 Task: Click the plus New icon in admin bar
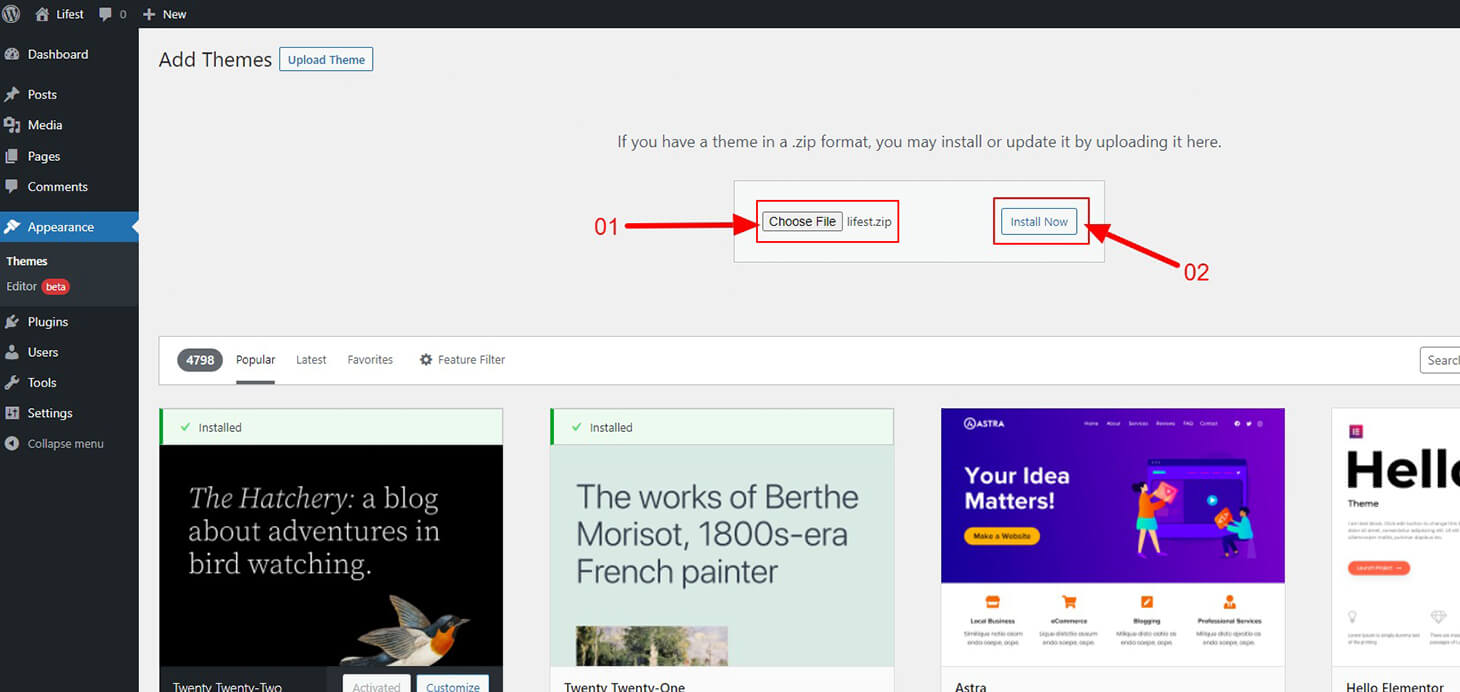click(149, 14)
